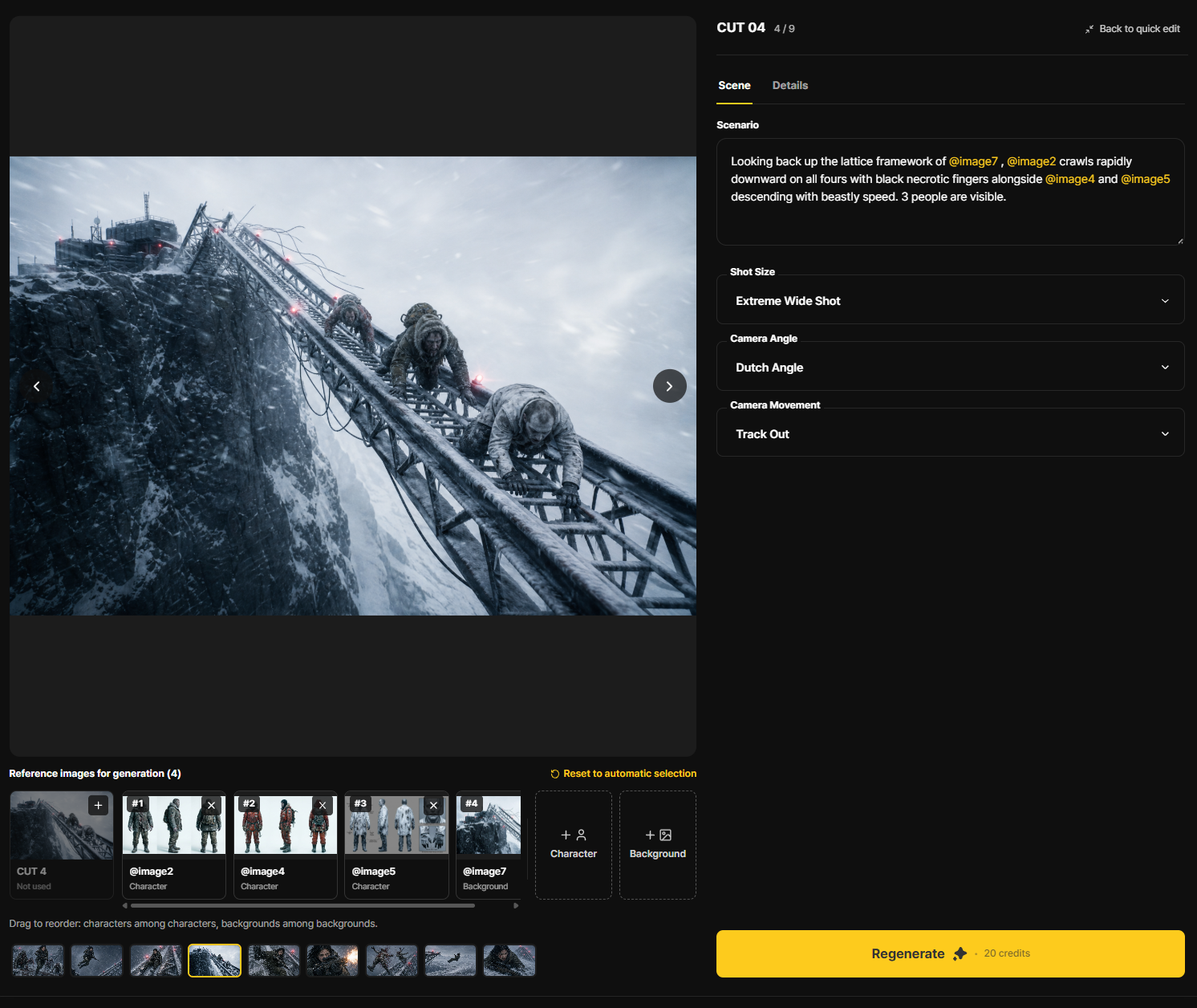Screen dimensions: 1197x1008
Task: Add CUT 4 as reference with plus icon
Action: pyautogui.click(x=98, y=805)
